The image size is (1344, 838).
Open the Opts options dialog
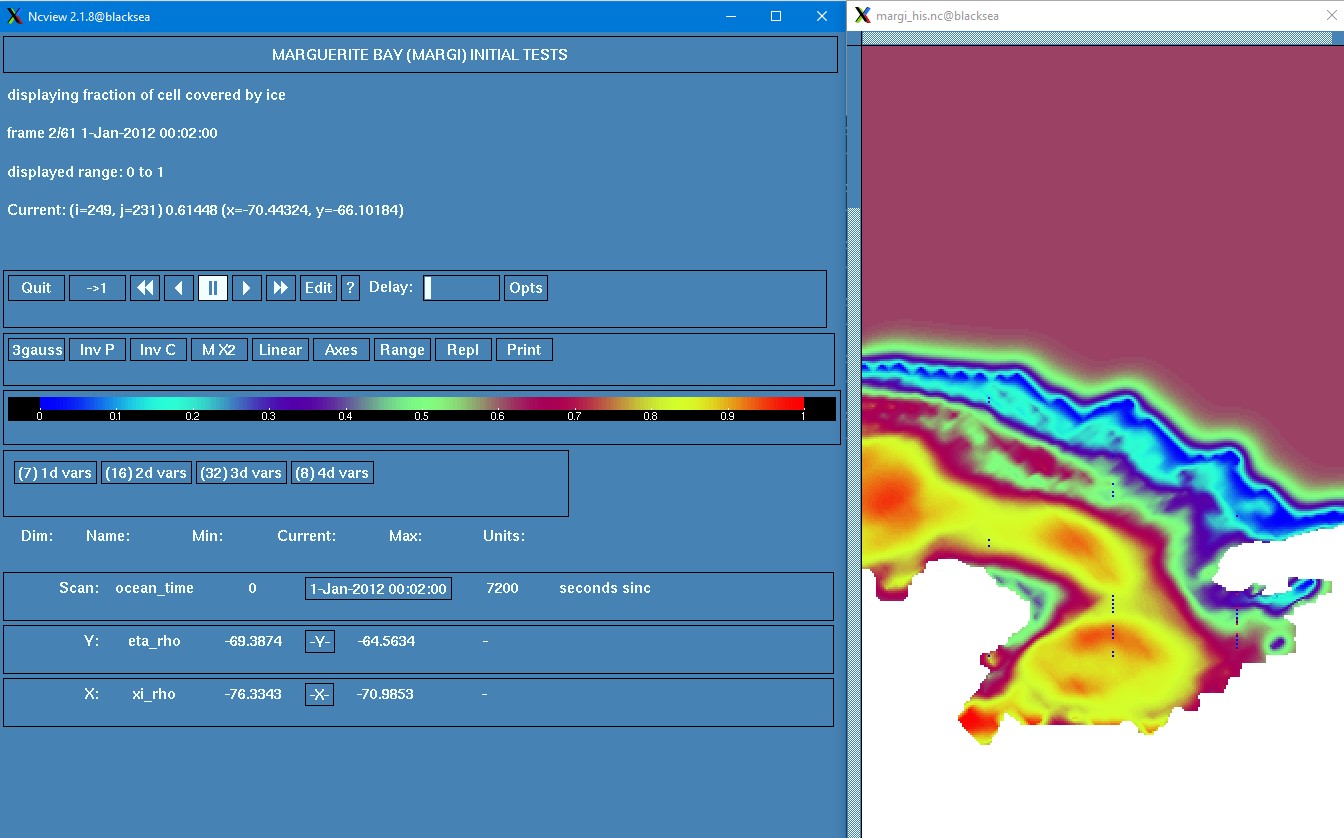(526, 288)
